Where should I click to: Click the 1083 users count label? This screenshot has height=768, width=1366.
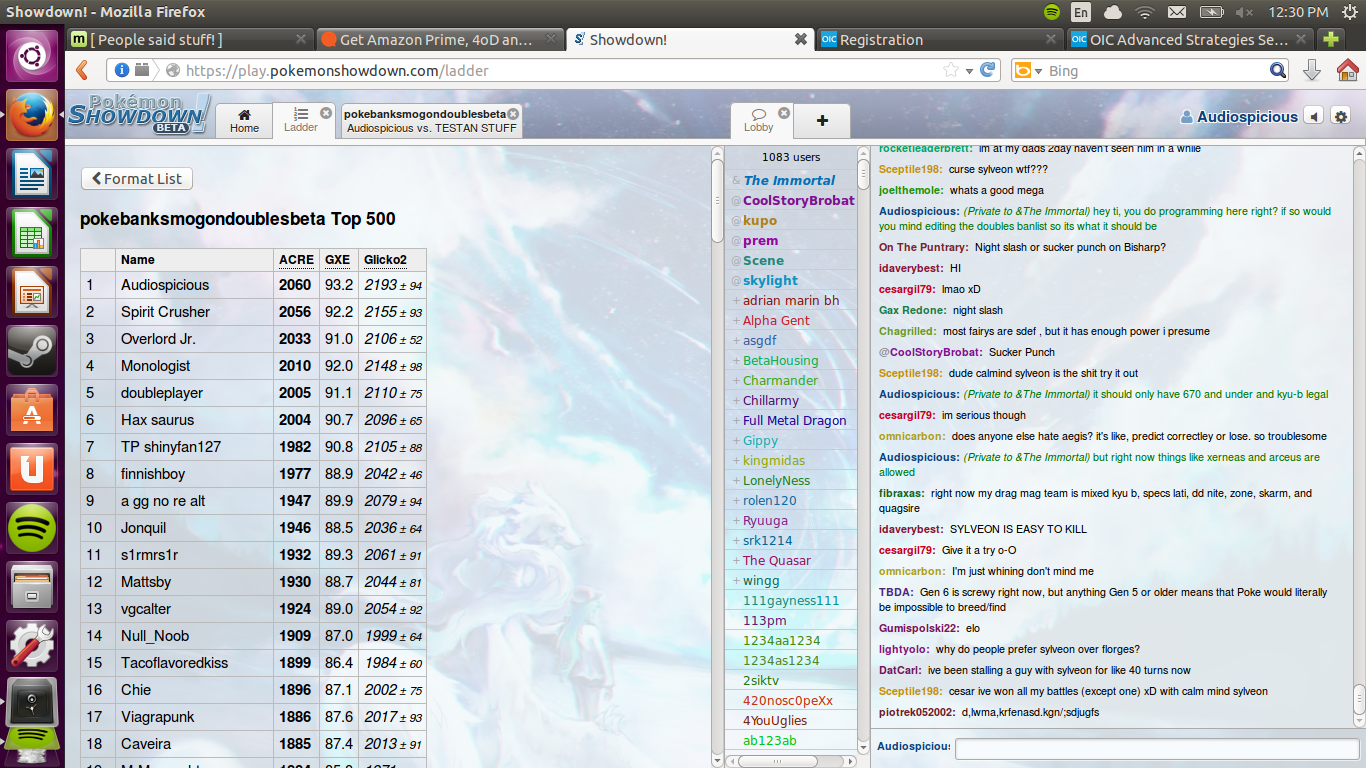pyautogui.click(x=791, y=157)
